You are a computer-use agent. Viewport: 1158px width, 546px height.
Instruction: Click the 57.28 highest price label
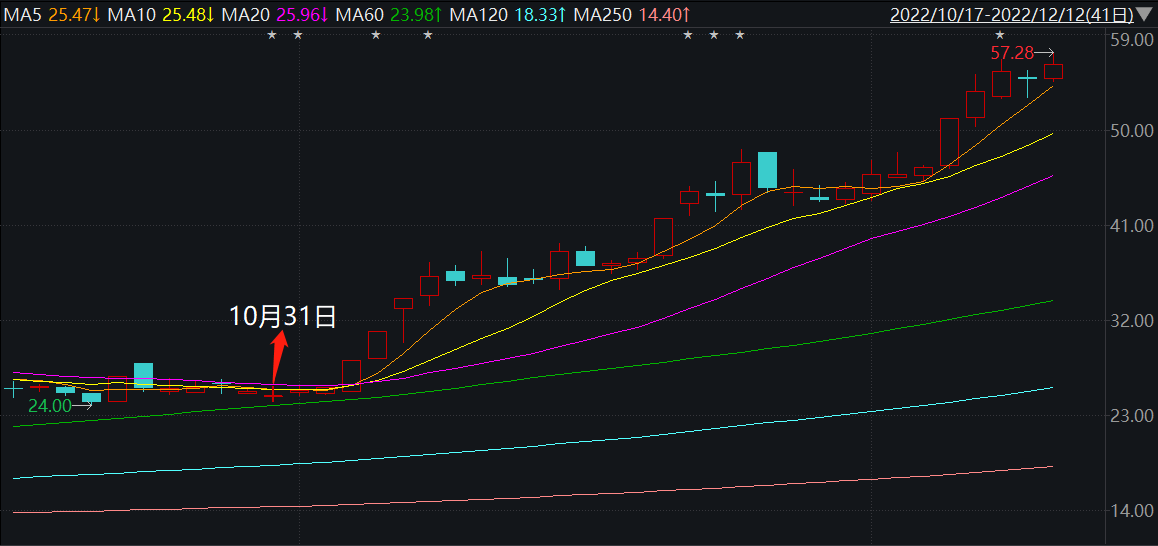click(x=1010, y=52)
